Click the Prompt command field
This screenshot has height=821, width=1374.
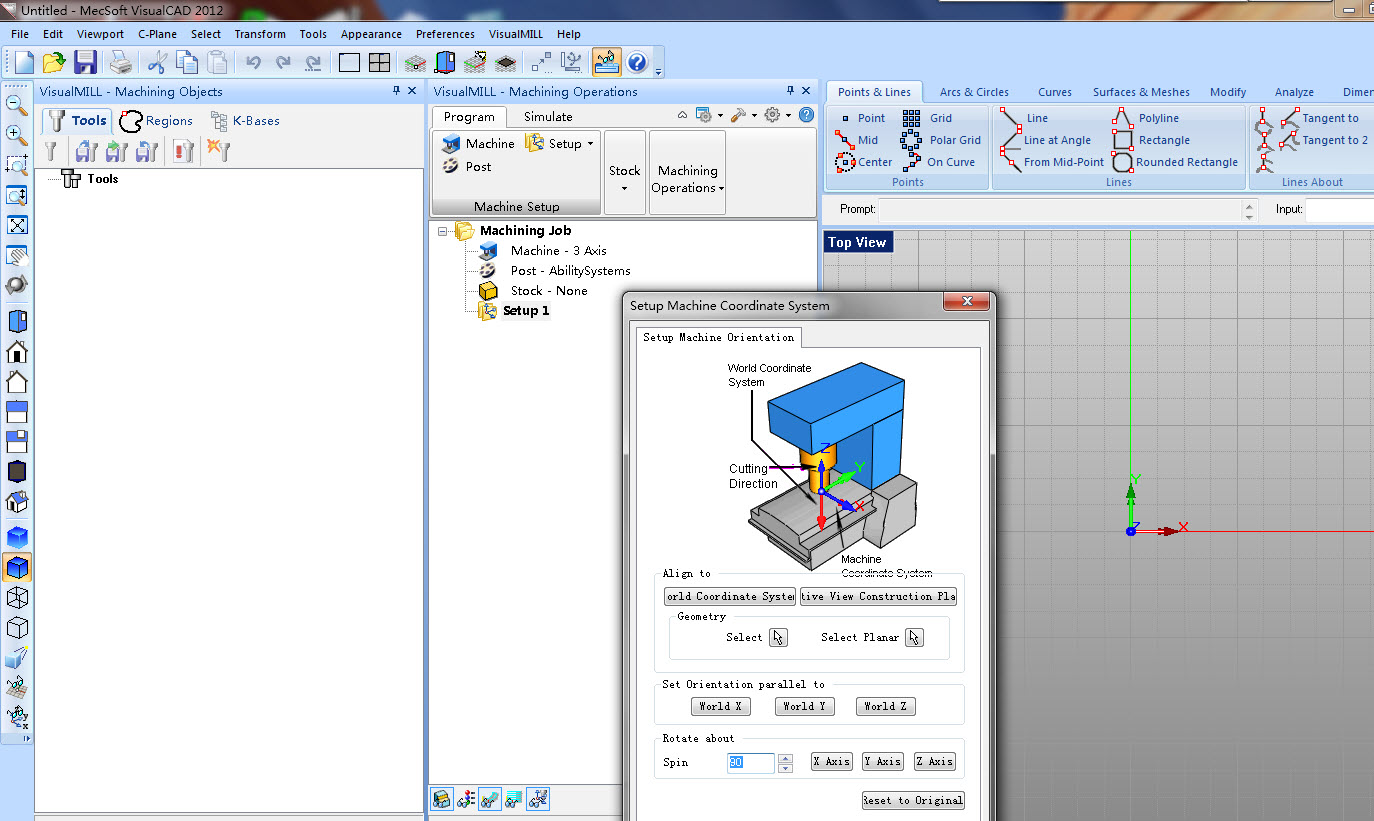(x=1061, y=210)
